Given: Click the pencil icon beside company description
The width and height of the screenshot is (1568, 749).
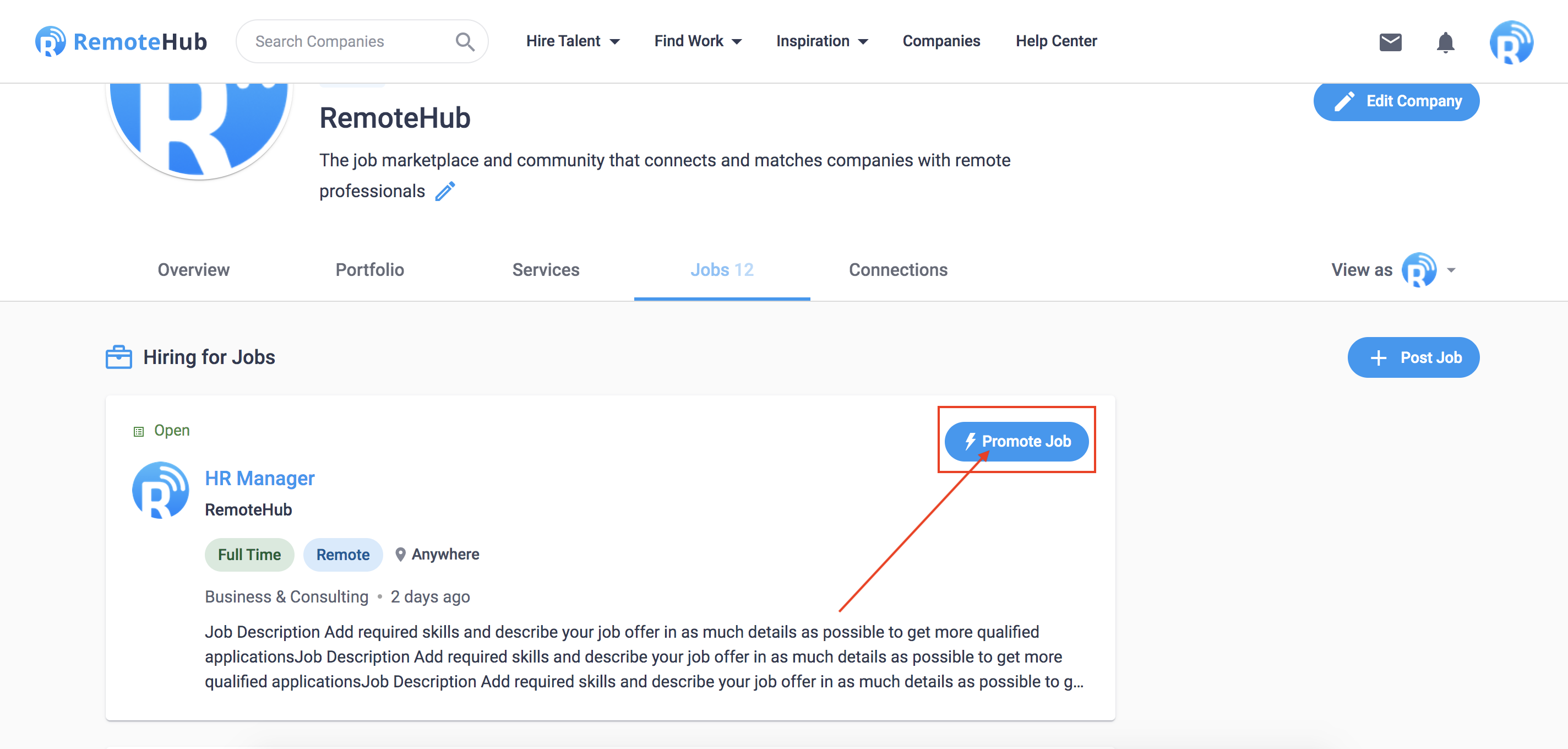Looking at the screenshot, I should click(x=445, y=191).
